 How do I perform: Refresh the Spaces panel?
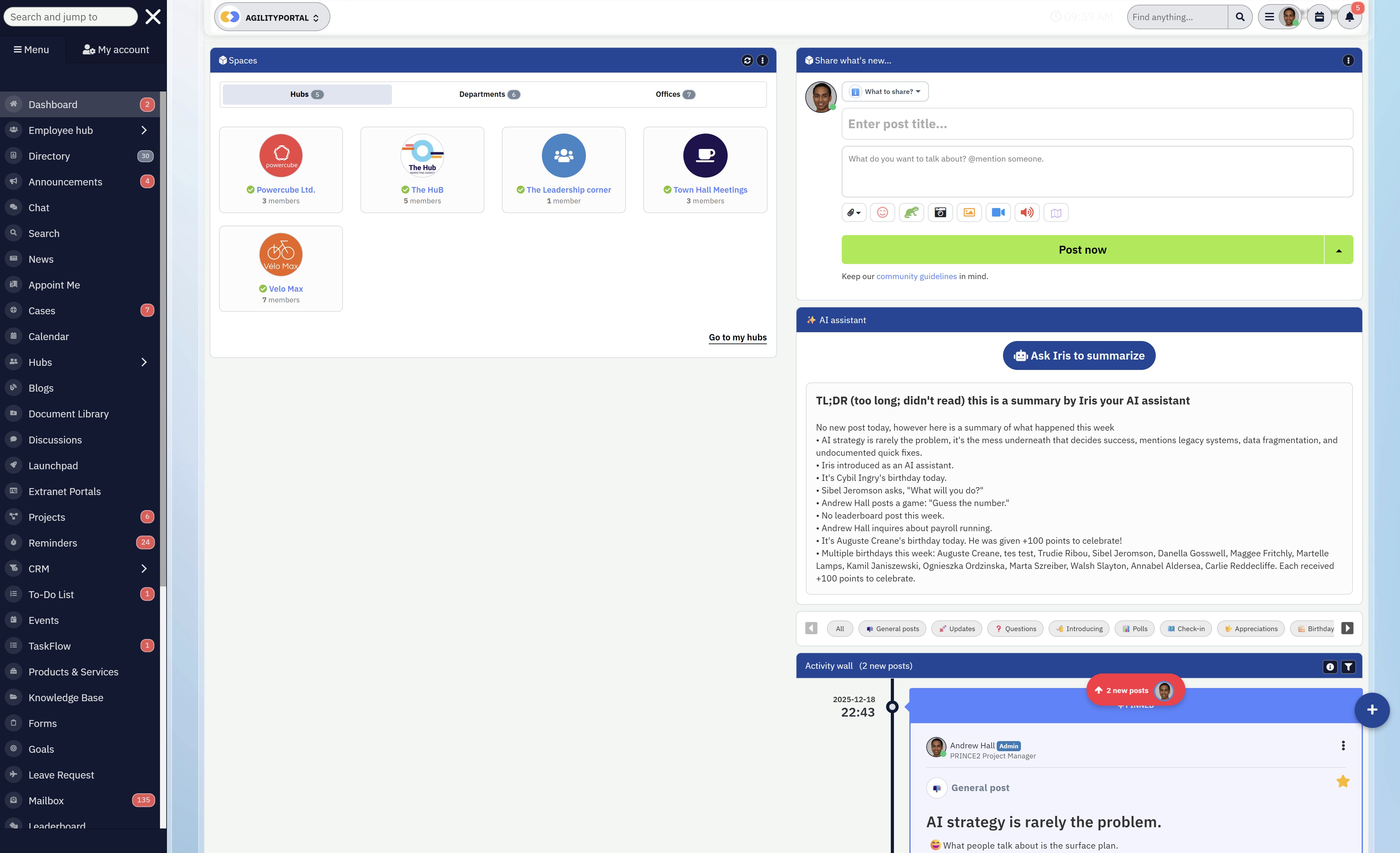click(x=747, y=60)
